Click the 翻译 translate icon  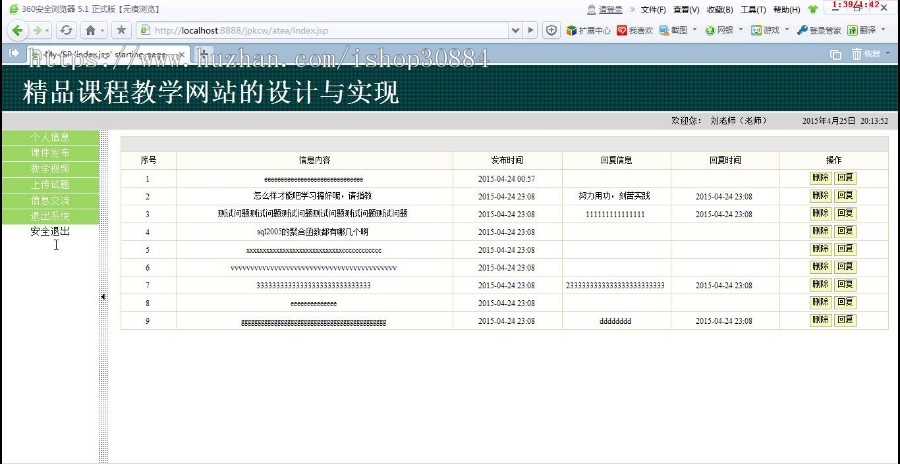click(x=861, y=30)
